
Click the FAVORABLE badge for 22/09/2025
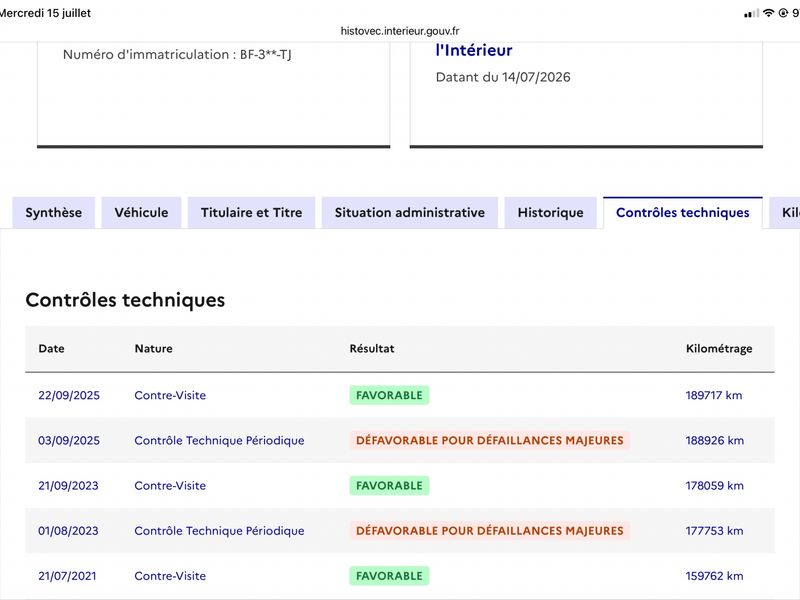(389, 395)
